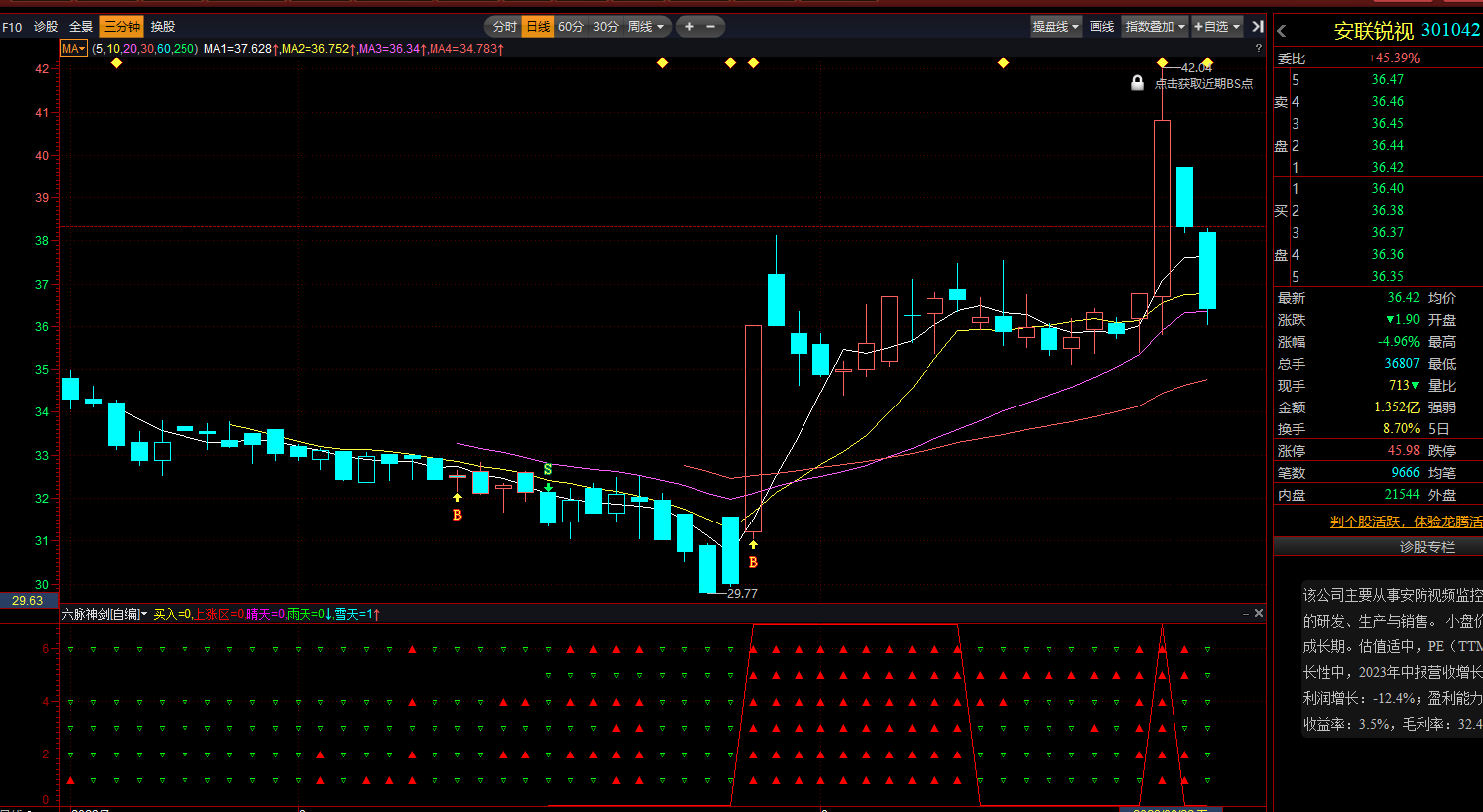Click the 最新 price 36.42
The image size is (1483, 812).
click(x=1403, y=298)
